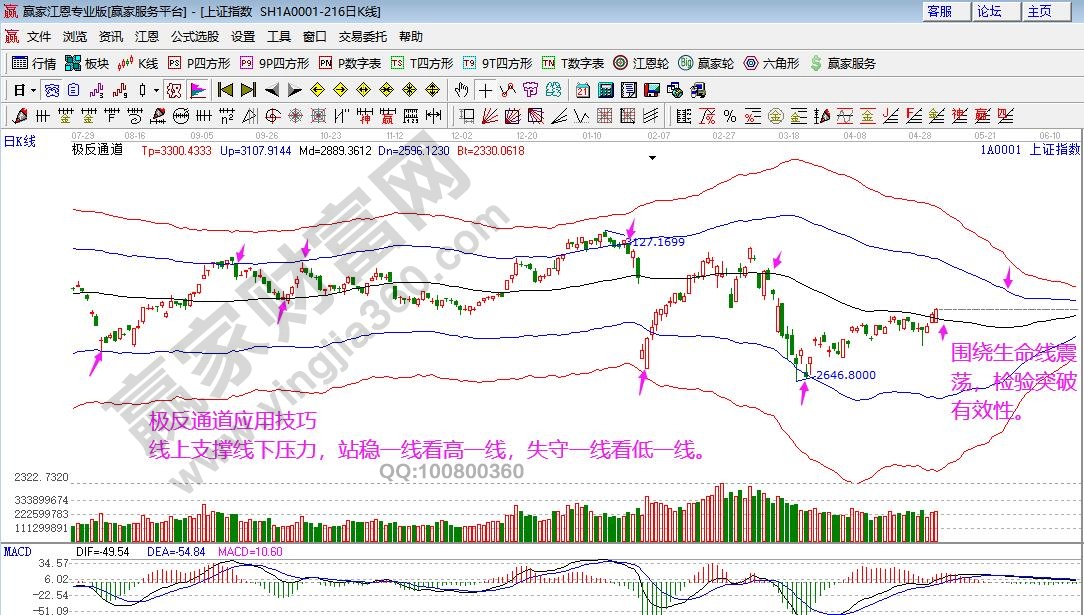Image resolution: width=1084 pixels, height=615 pixels.
Task: Toggle the pink flag indicator button
Action: pyautogui.click(x=197, y=90)
